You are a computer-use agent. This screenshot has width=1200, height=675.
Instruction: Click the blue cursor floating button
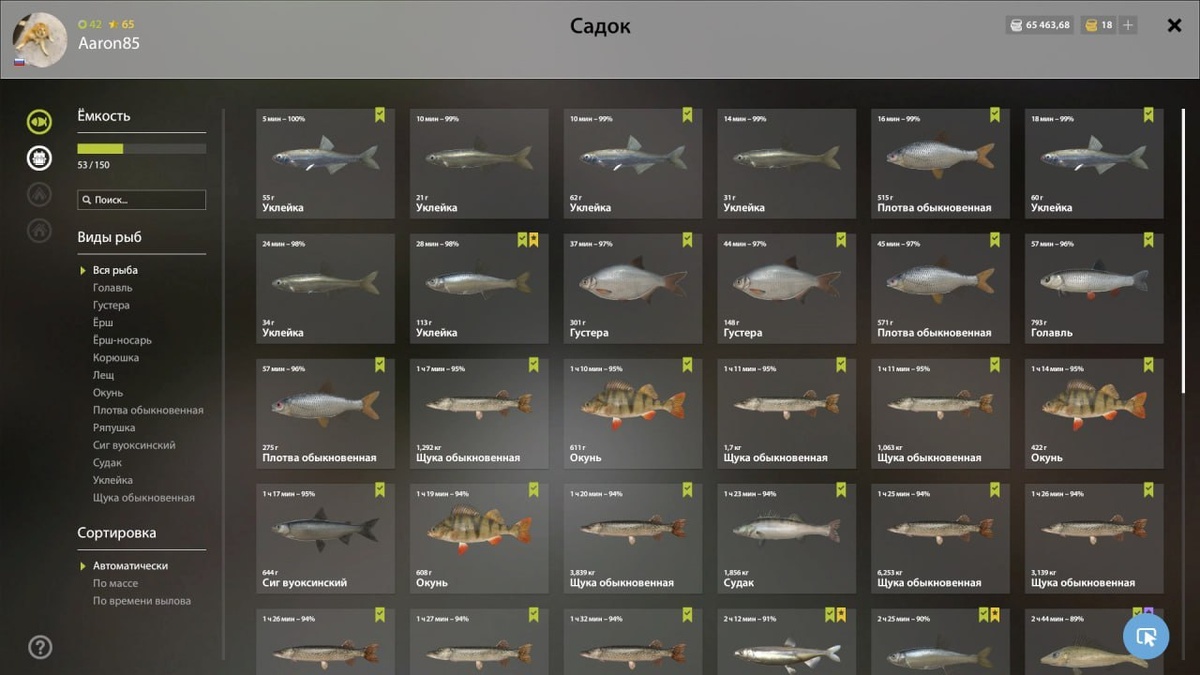1146,636
